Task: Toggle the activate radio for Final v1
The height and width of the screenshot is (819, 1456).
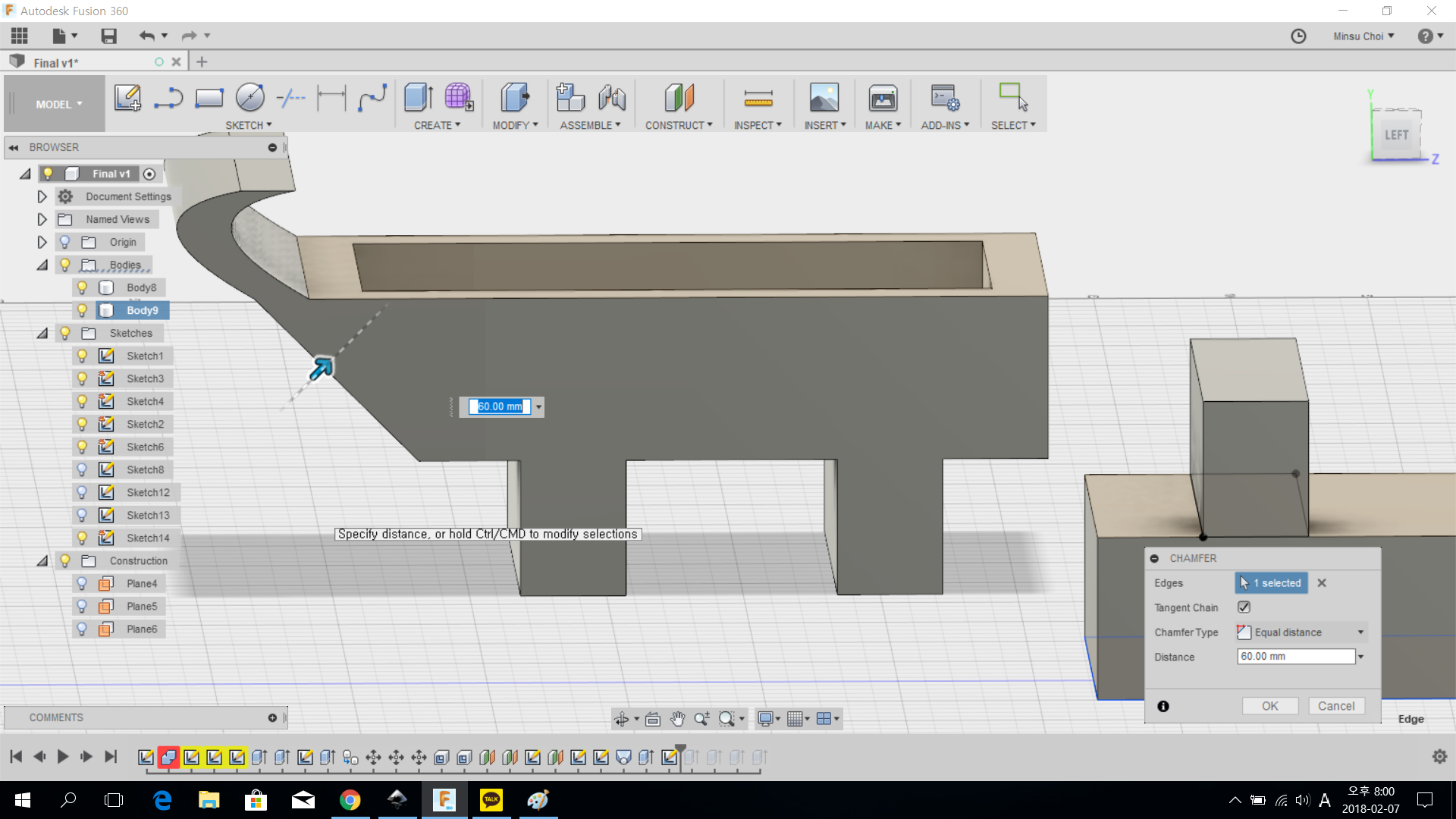Action: pyautogui.click(x=149, y=174)
